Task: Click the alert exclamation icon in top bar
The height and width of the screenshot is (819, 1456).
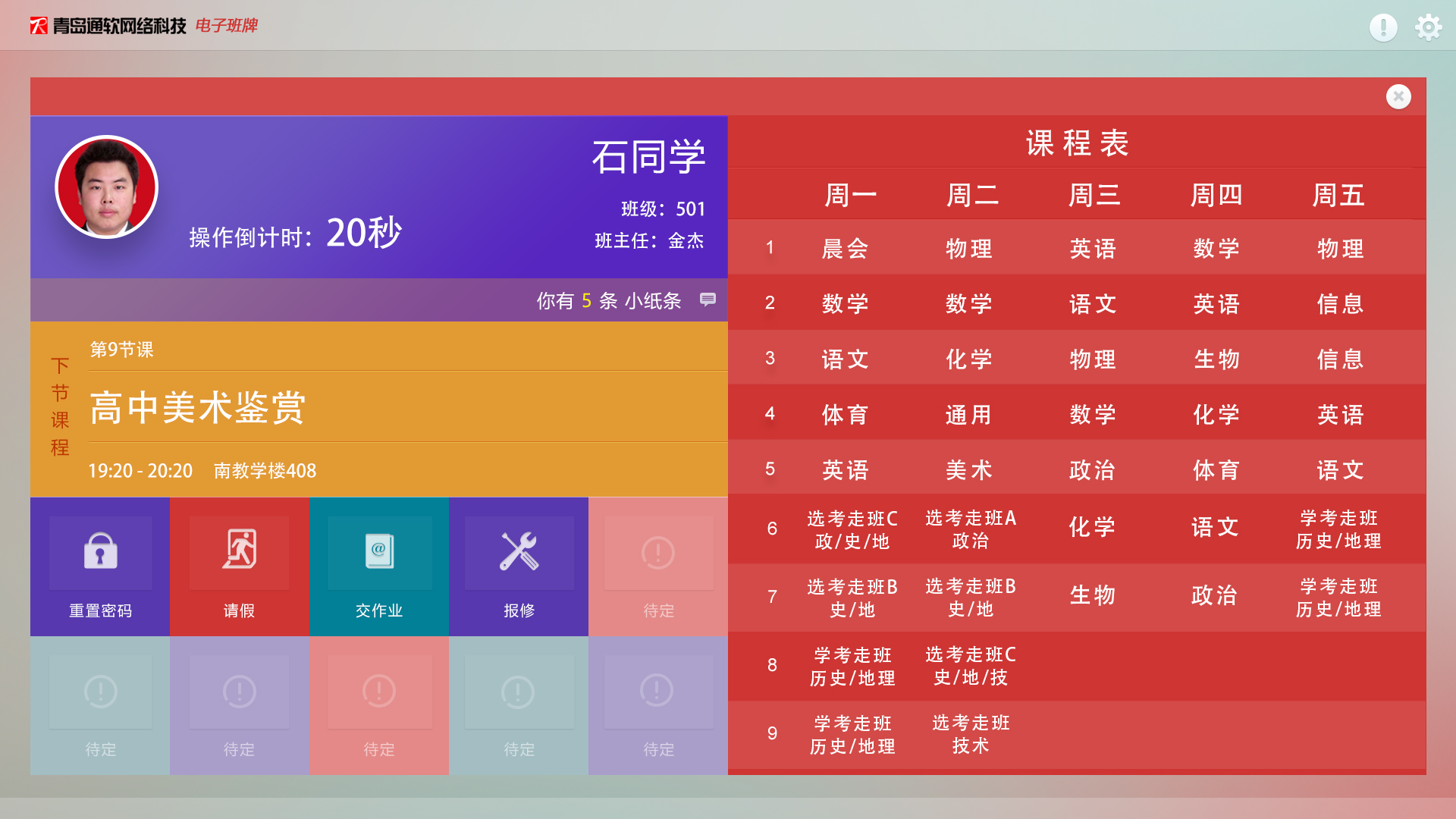Action: click(1383, 27)
